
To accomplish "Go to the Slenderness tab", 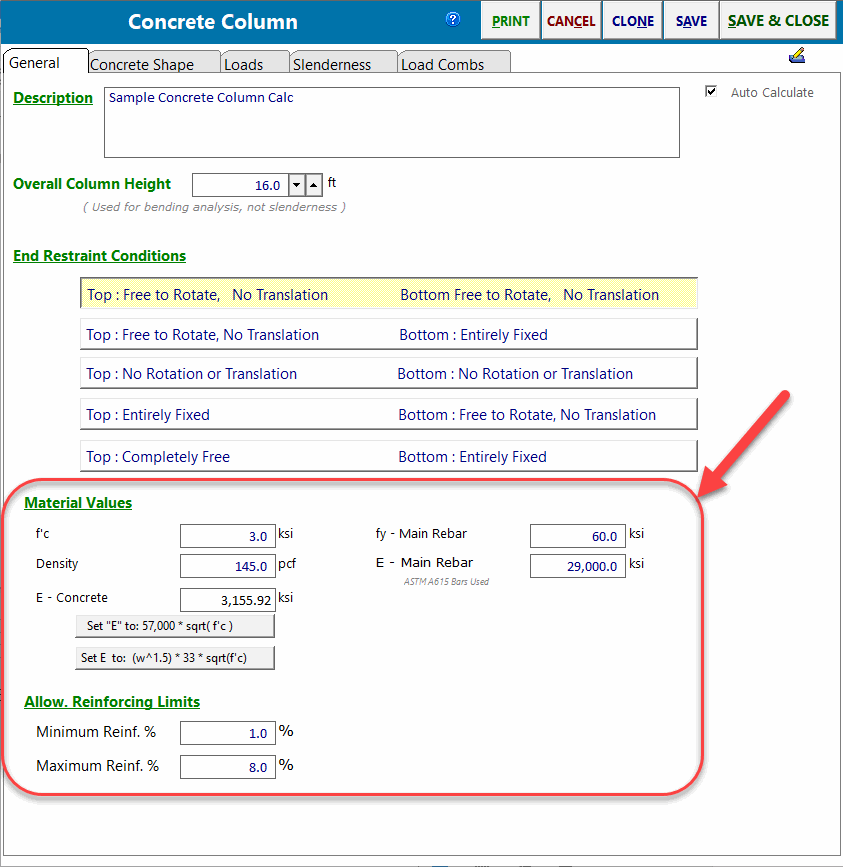I will click(x=332, y=64).
